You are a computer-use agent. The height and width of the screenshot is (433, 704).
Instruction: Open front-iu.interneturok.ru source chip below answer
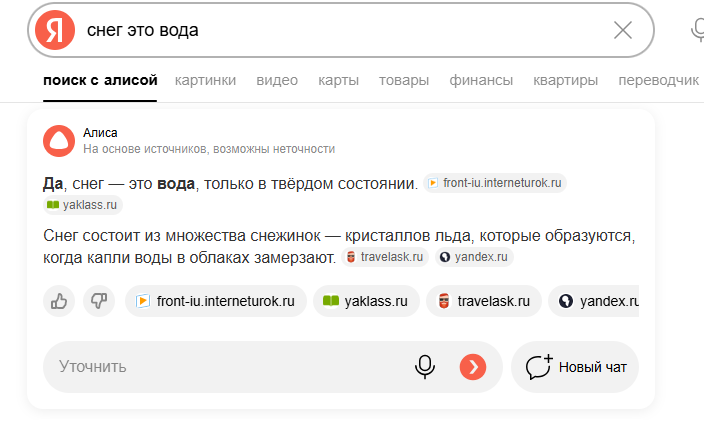pos(215,300)
